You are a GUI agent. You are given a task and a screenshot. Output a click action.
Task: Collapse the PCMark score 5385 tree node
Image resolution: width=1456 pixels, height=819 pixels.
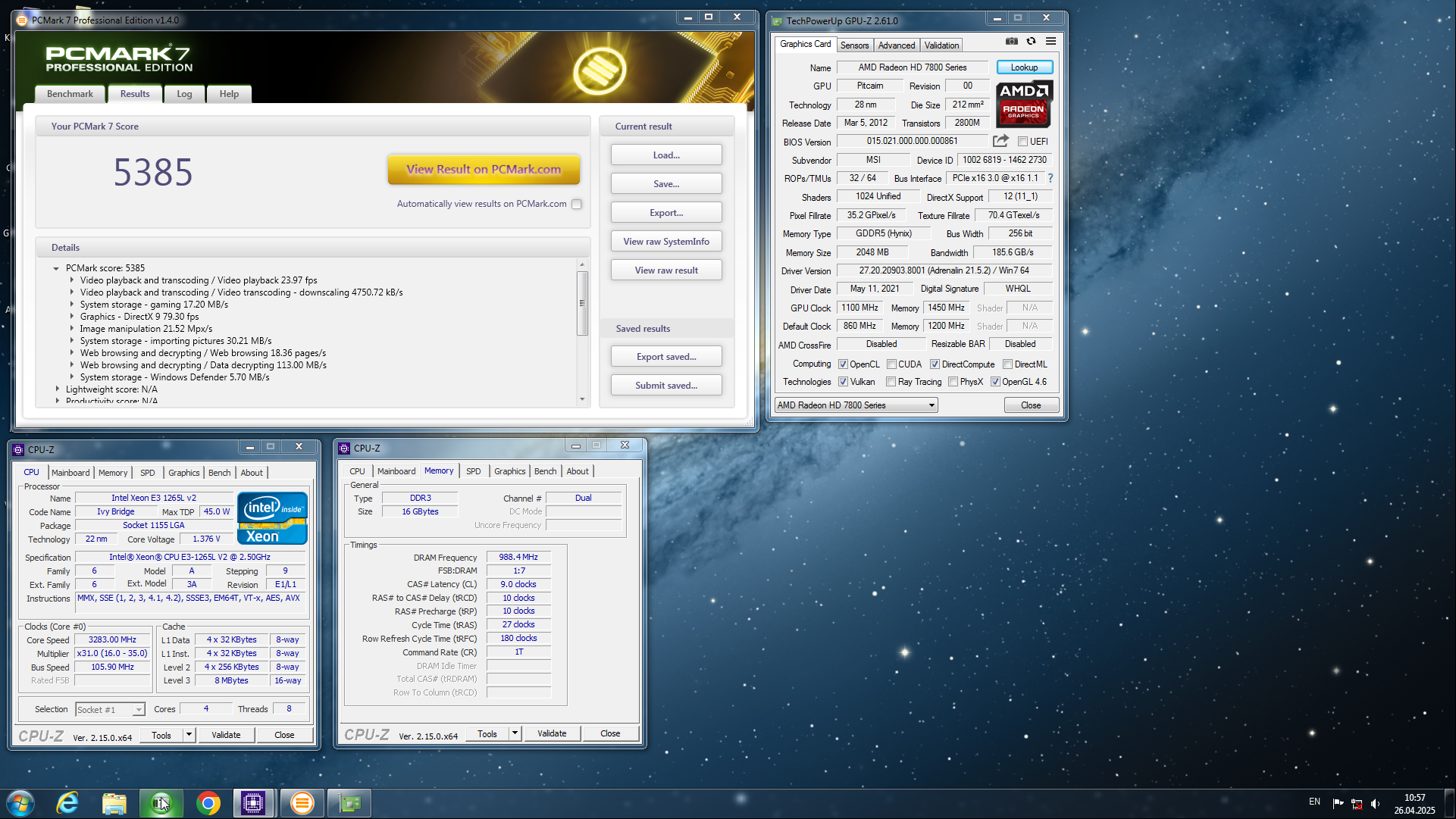[x=56, y=268]
